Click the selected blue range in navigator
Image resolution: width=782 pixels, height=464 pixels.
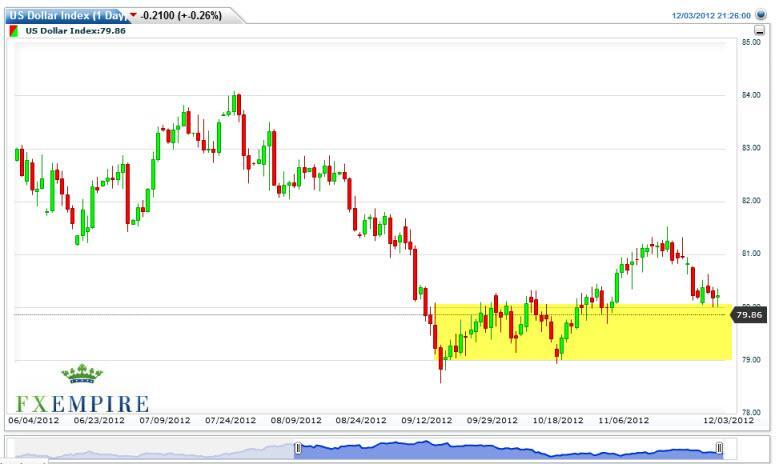pyautogui.click(x=508, y=450)
